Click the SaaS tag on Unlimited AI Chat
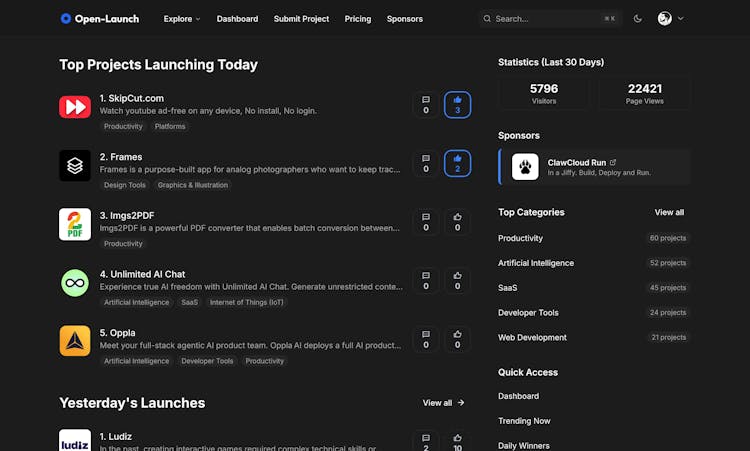 189,302
